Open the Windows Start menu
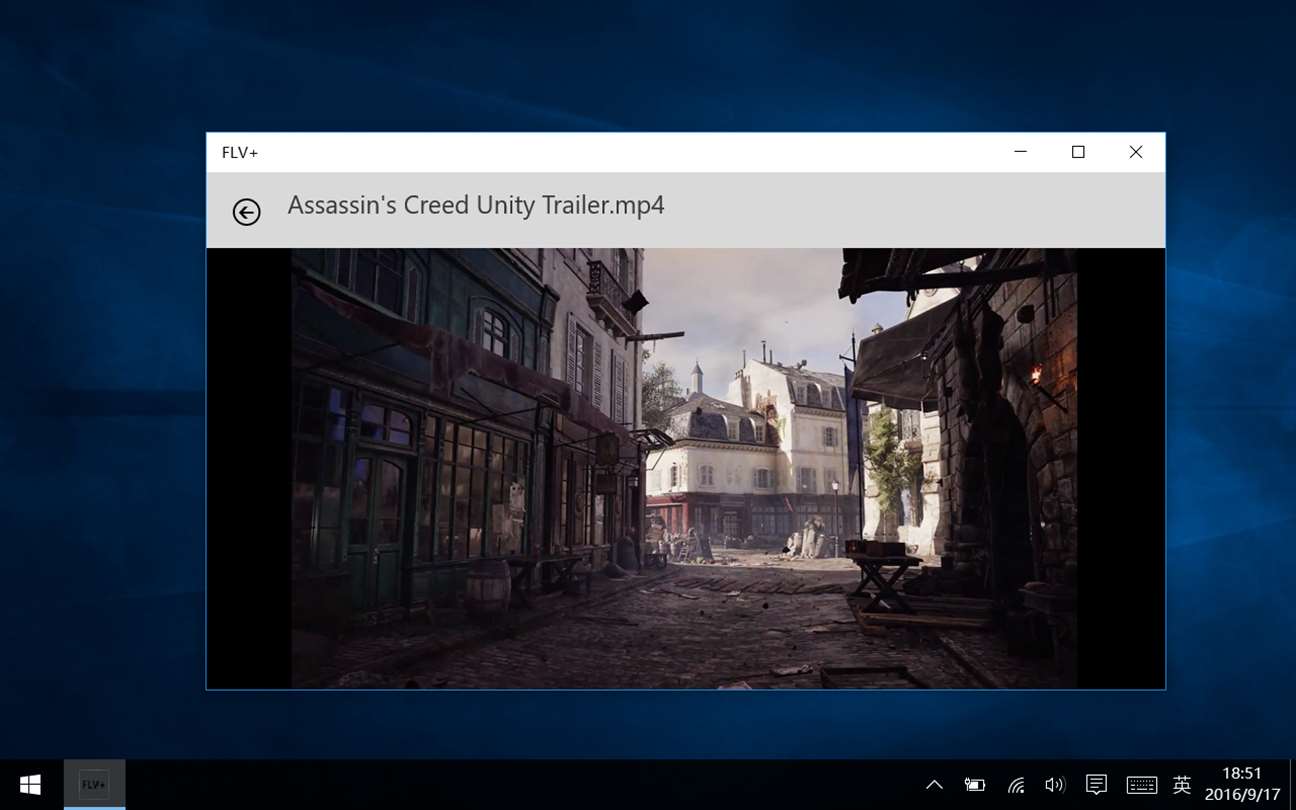Screen dimensions: 1296x810 pos(30,785)
